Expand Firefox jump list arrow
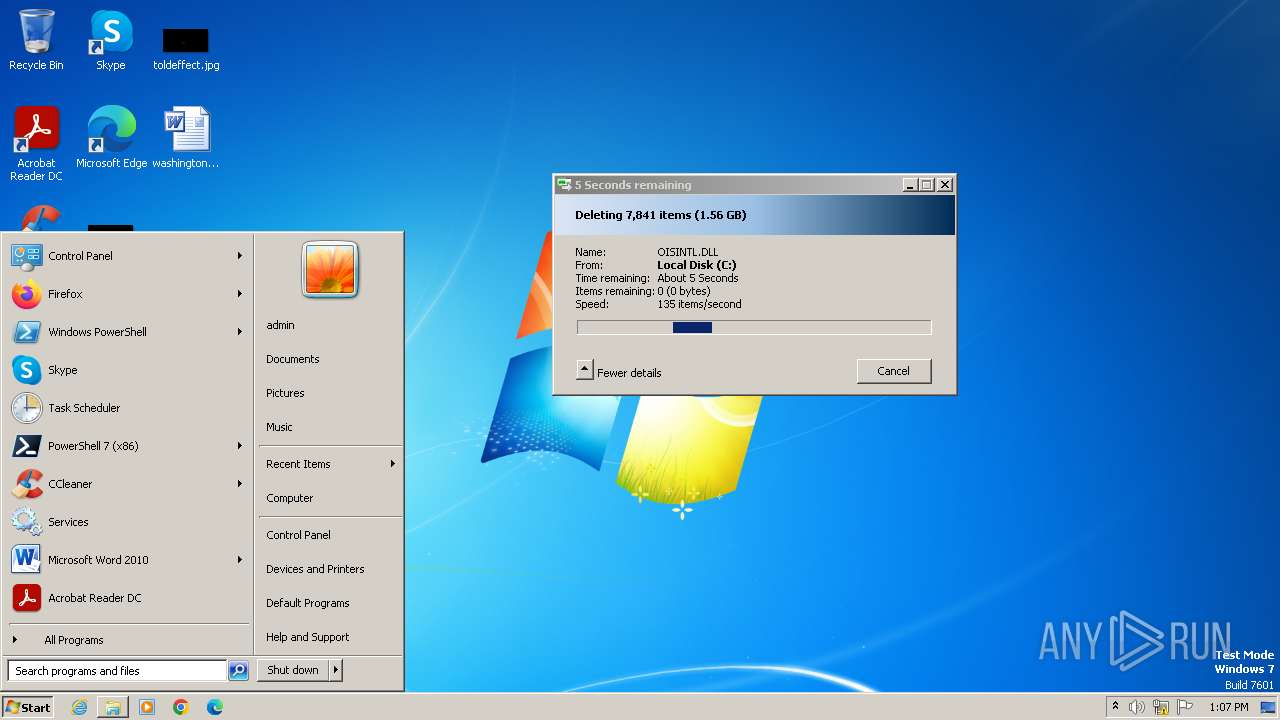 240,294
